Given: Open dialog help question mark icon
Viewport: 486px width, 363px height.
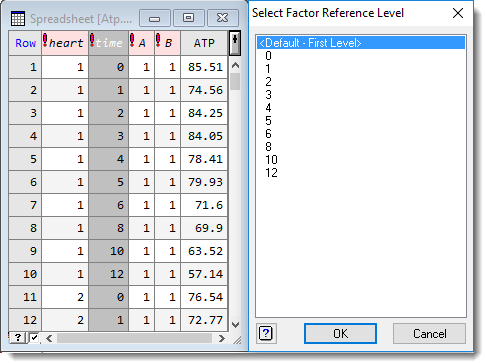Looking at the screenshot, I should pos(266,333).
